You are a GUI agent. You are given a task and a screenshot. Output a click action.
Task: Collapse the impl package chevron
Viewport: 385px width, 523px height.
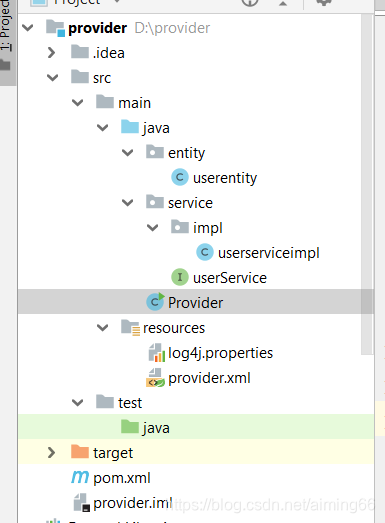[152, 228]
